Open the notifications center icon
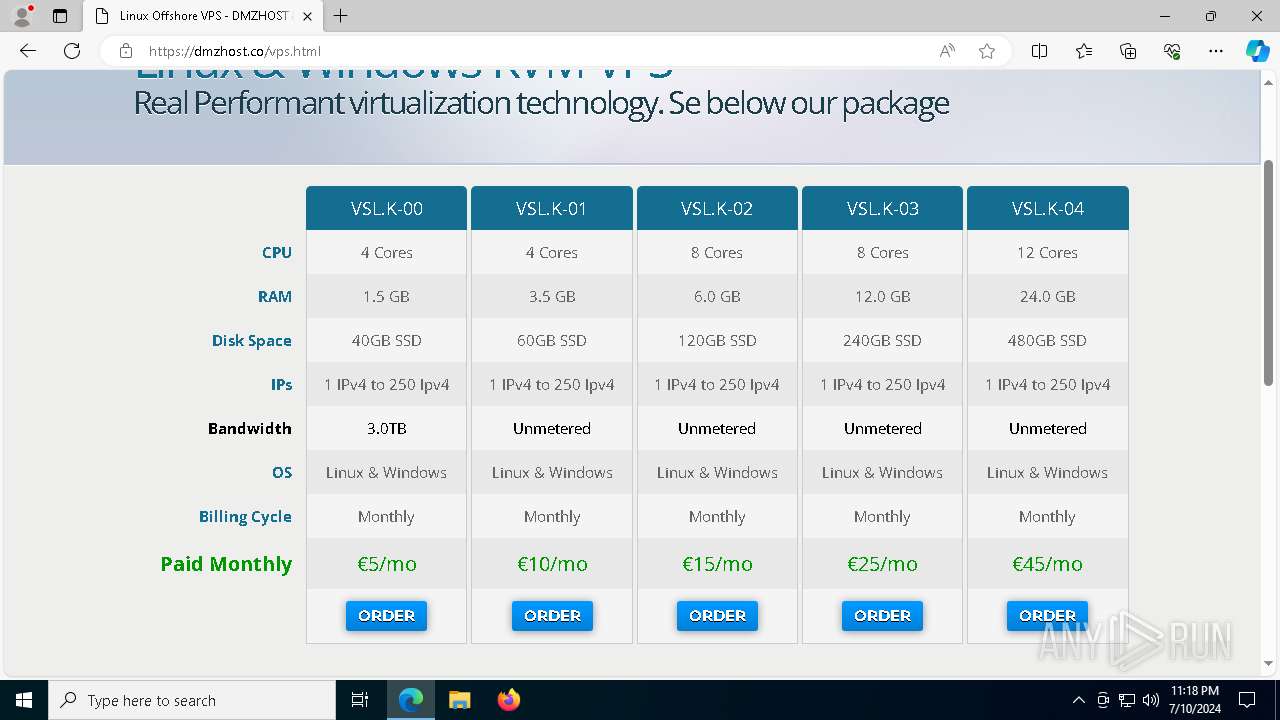The image size is (1280, 720). click(x=1247, y=700)
